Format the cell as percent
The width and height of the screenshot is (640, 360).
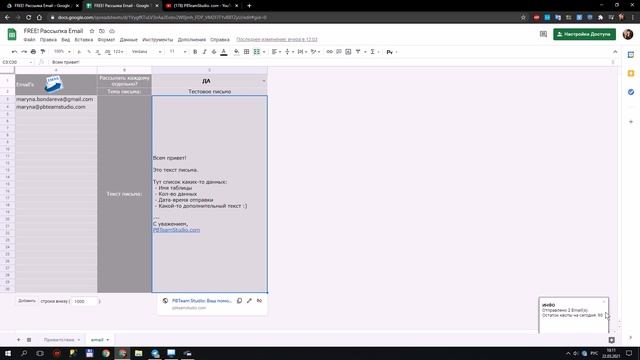pyautogui.click(x=89, y=52)
